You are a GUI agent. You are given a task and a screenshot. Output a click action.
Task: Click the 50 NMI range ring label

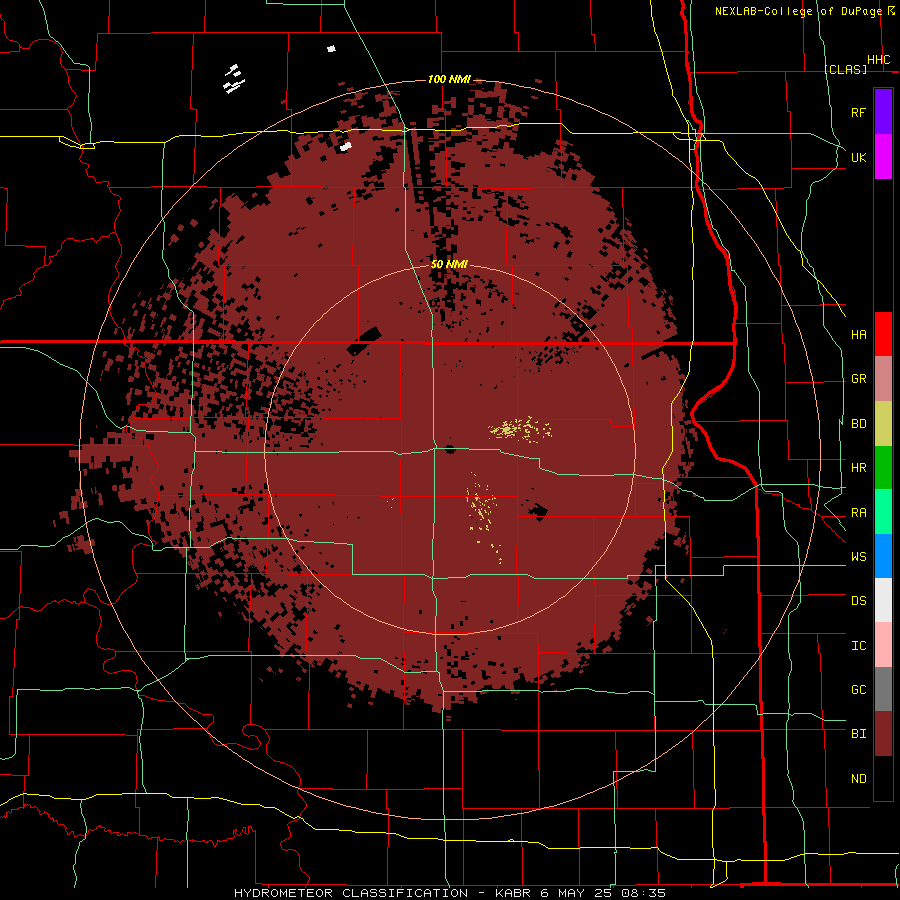[x=449, y=265]
